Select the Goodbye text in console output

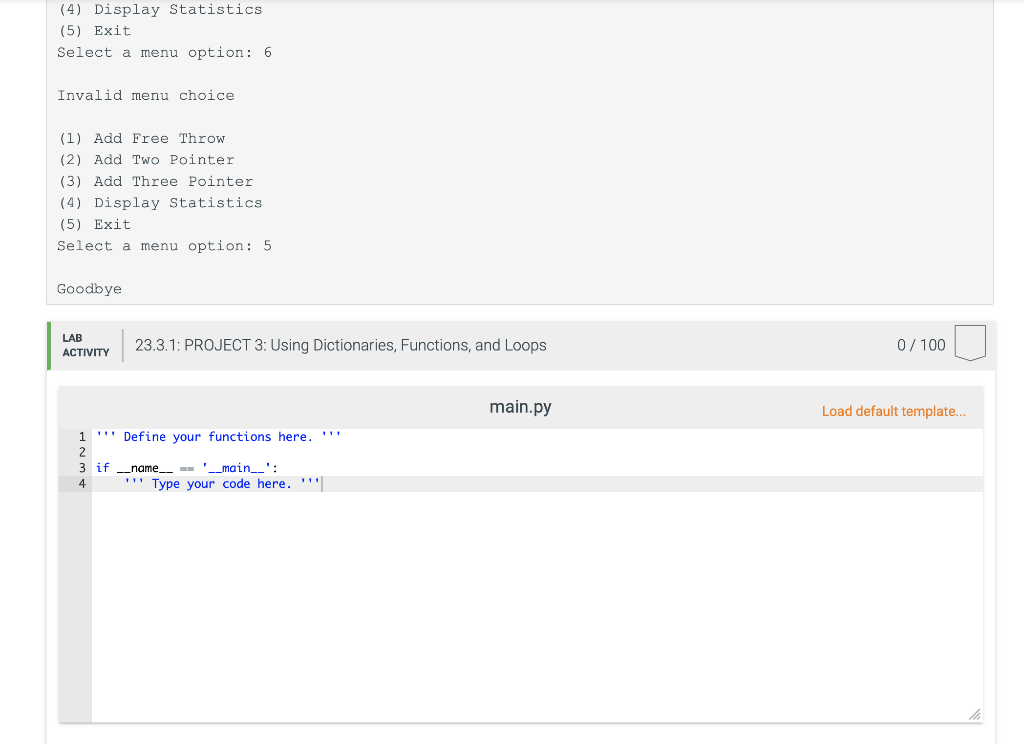(x=89, y=288)
